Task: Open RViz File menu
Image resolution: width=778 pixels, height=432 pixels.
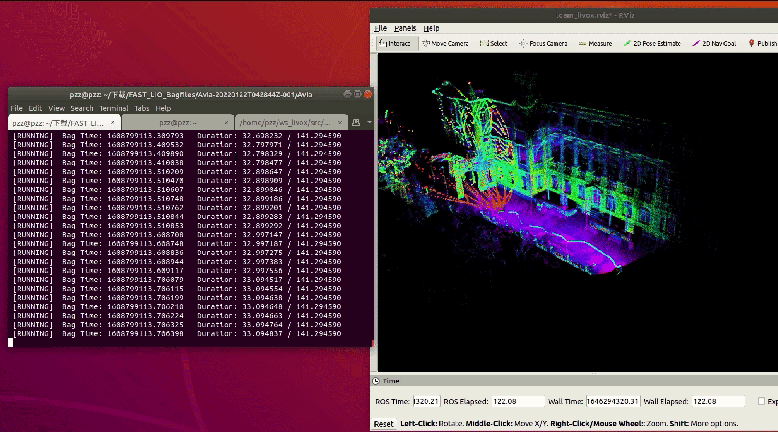Action: click(x=381, y=28)
